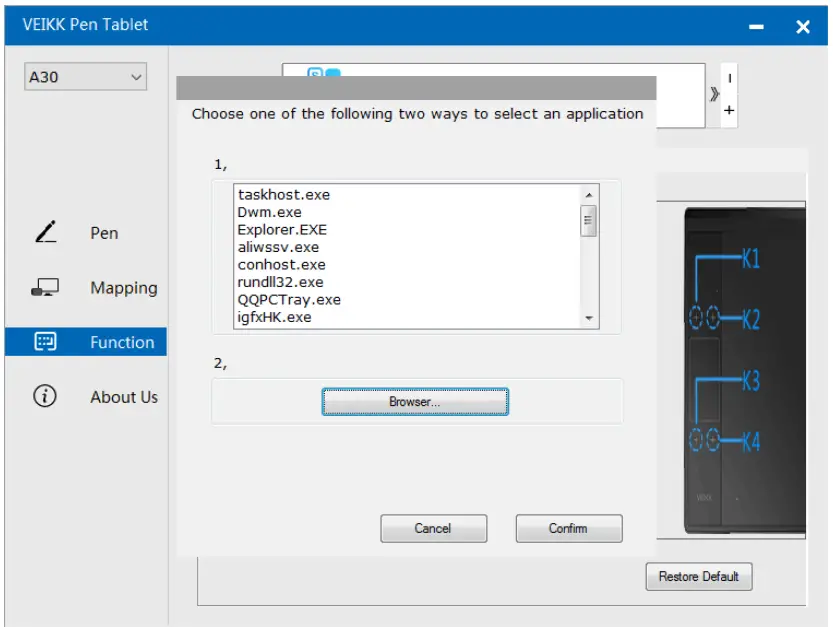833x627 pixels.
Task: Go to the Function section
Action: [86, 342]
